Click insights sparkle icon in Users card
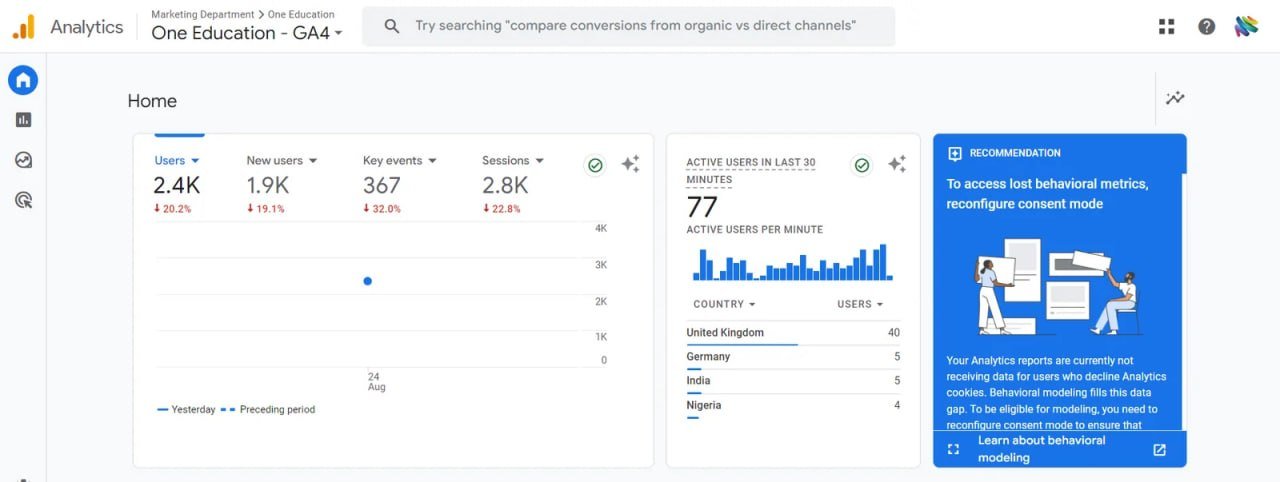This screenshot has height=482, width=1280. tap(630, 164)
